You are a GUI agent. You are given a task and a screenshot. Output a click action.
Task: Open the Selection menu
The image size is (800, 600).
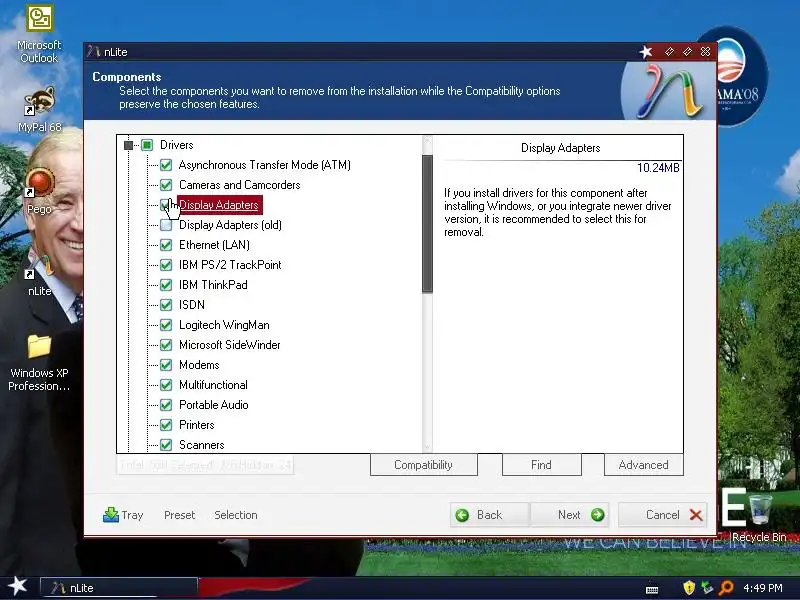[236, 515]
